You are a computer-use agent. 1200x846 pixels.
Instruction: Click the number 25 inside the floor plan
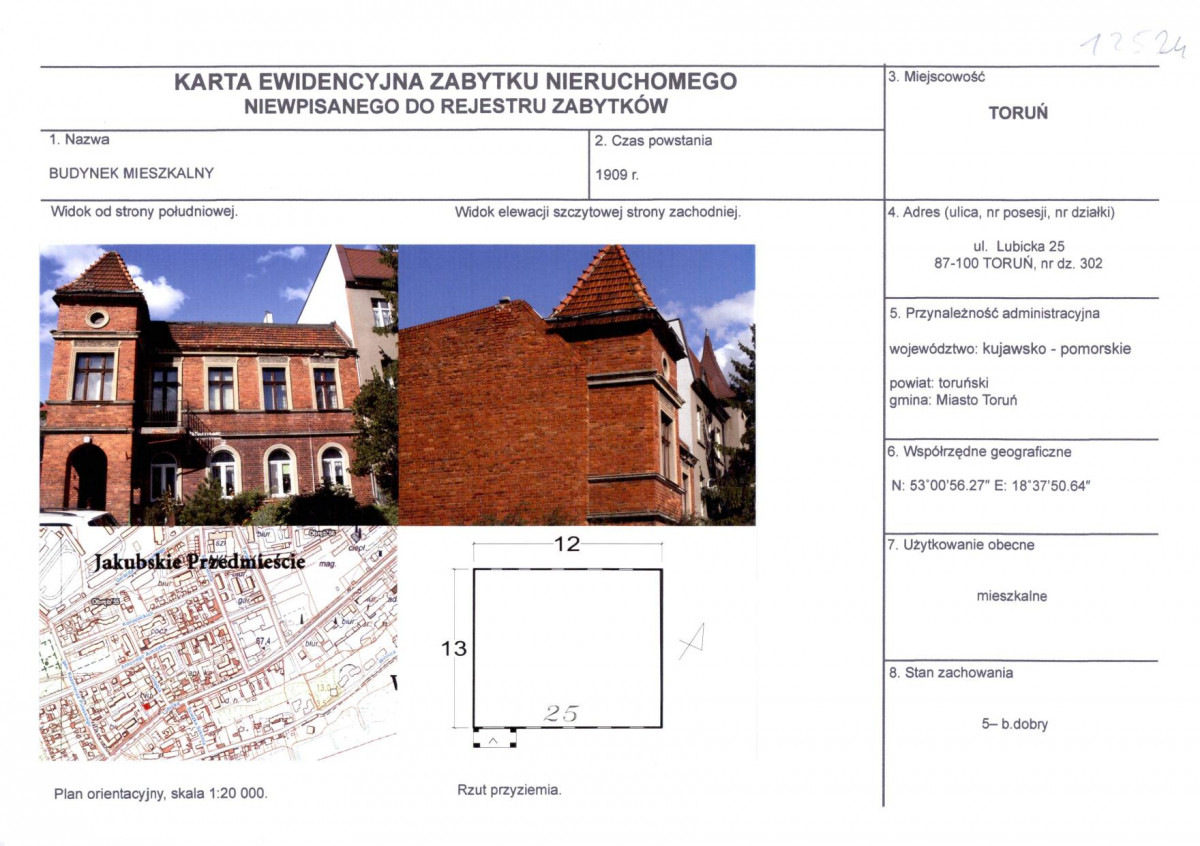(561, 713)
